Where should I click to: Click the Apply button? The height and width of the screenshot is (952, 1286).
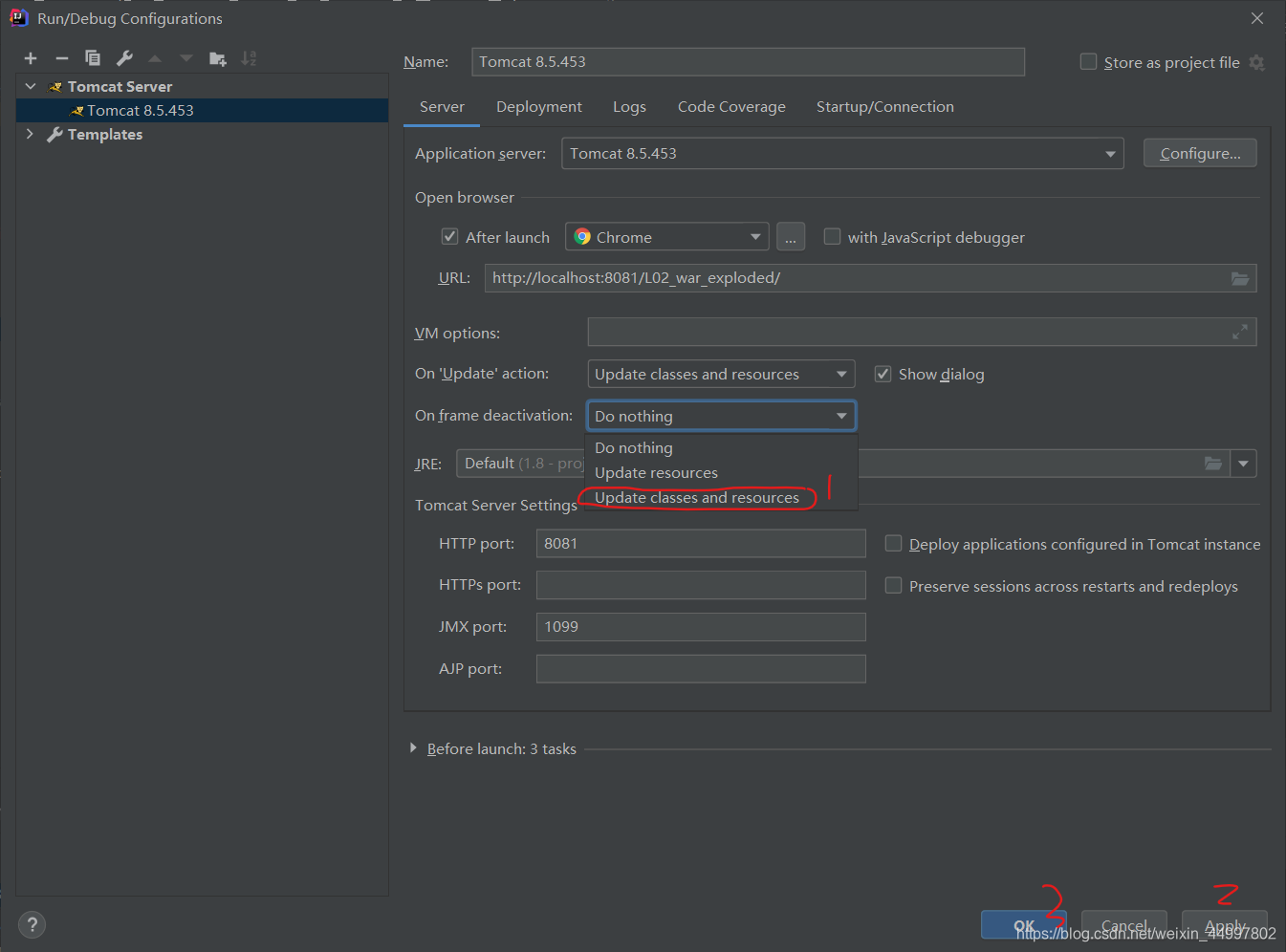[x=1225, y=925]
